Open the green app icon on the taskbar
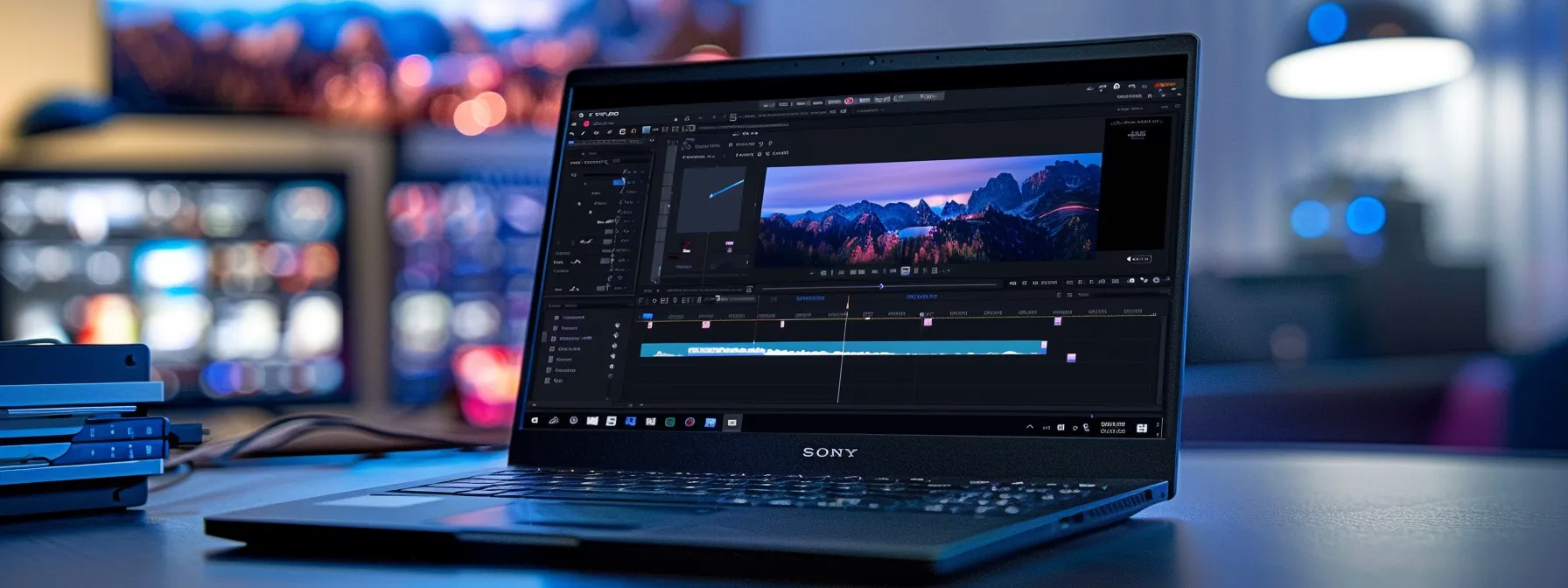Screen dimensions: 1568x588 pyautogui.click(x=670, y=422)
